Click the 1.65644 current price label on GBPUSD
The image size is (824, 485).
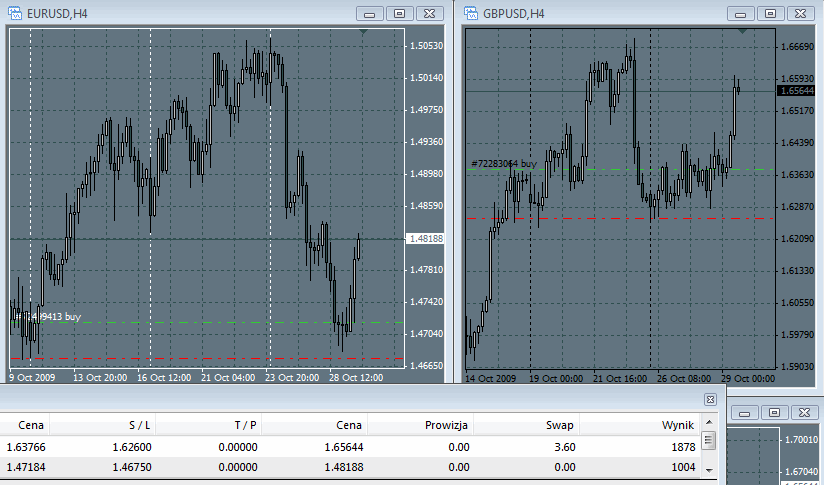click(796, 91)
